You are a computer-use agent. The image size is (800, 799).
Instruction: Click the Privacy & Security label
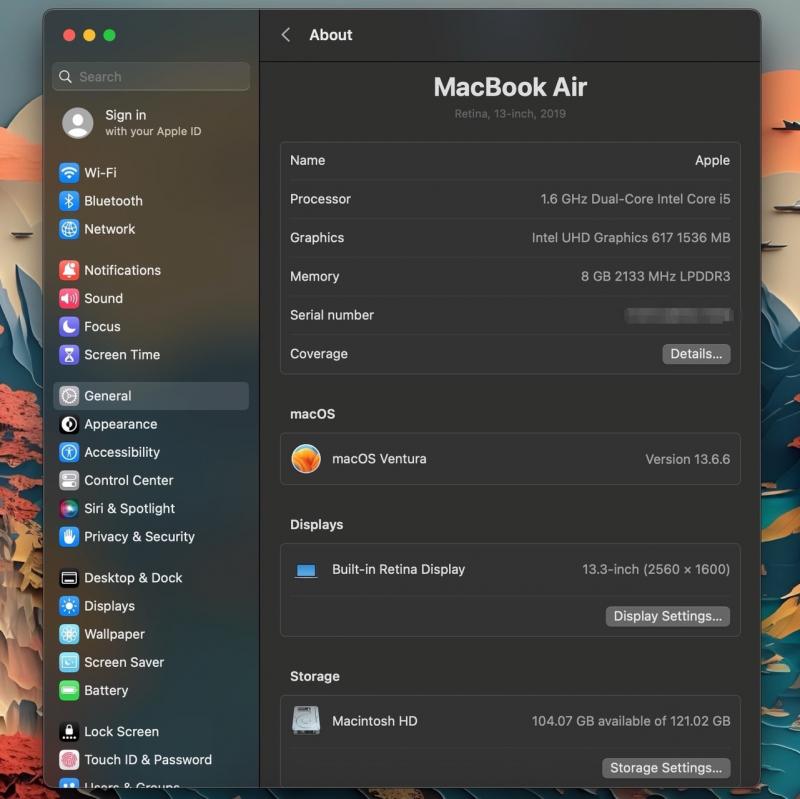(139, 537)
